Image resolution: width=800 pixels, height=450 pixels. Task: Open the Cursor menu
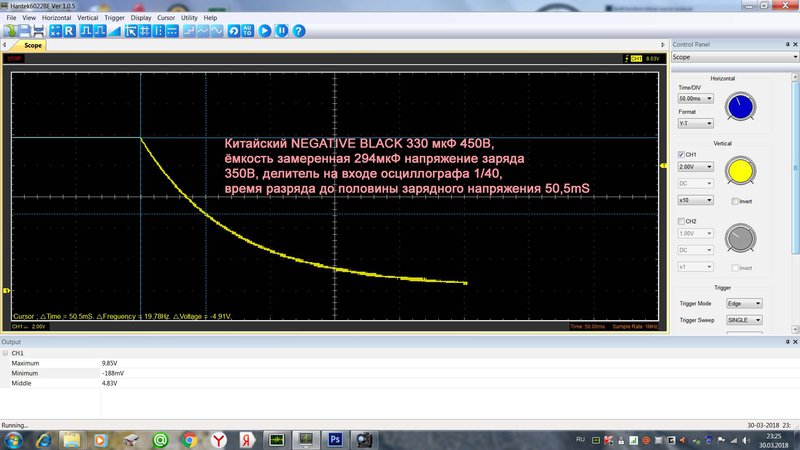pyautogui.click(x=166, y=17)
